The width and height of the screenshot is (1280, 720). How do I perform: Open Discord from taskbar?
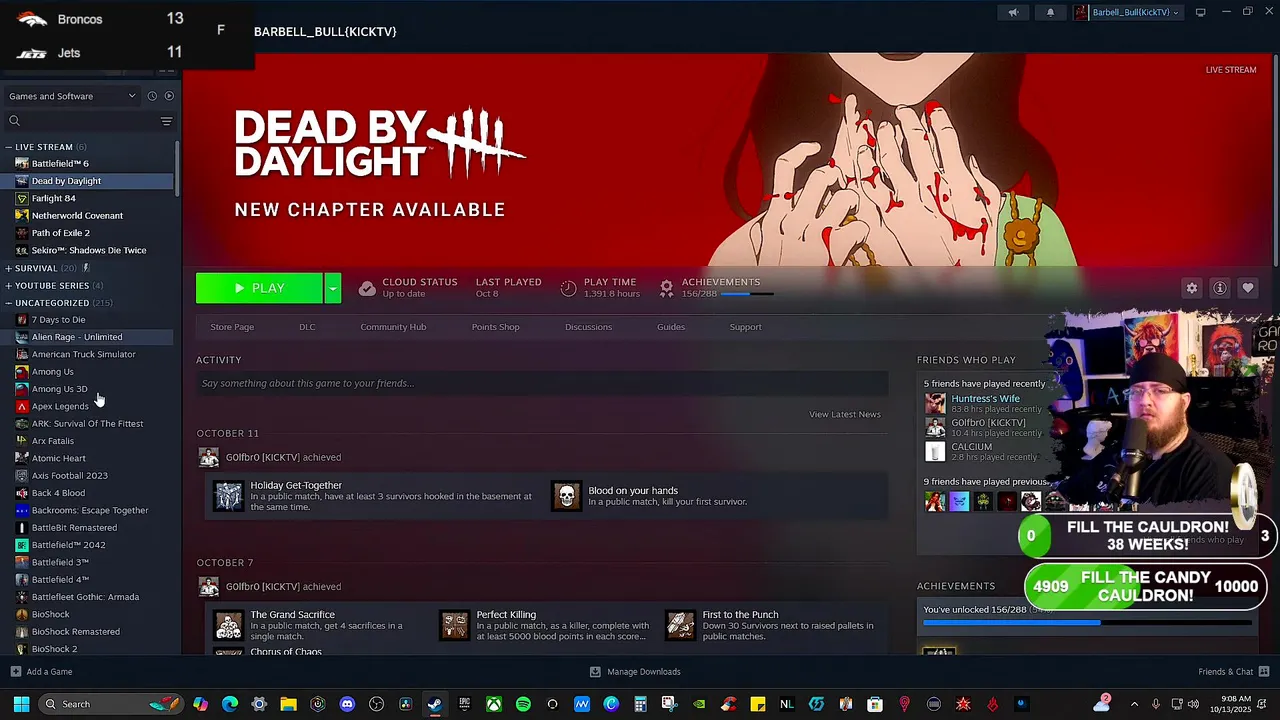347,704
